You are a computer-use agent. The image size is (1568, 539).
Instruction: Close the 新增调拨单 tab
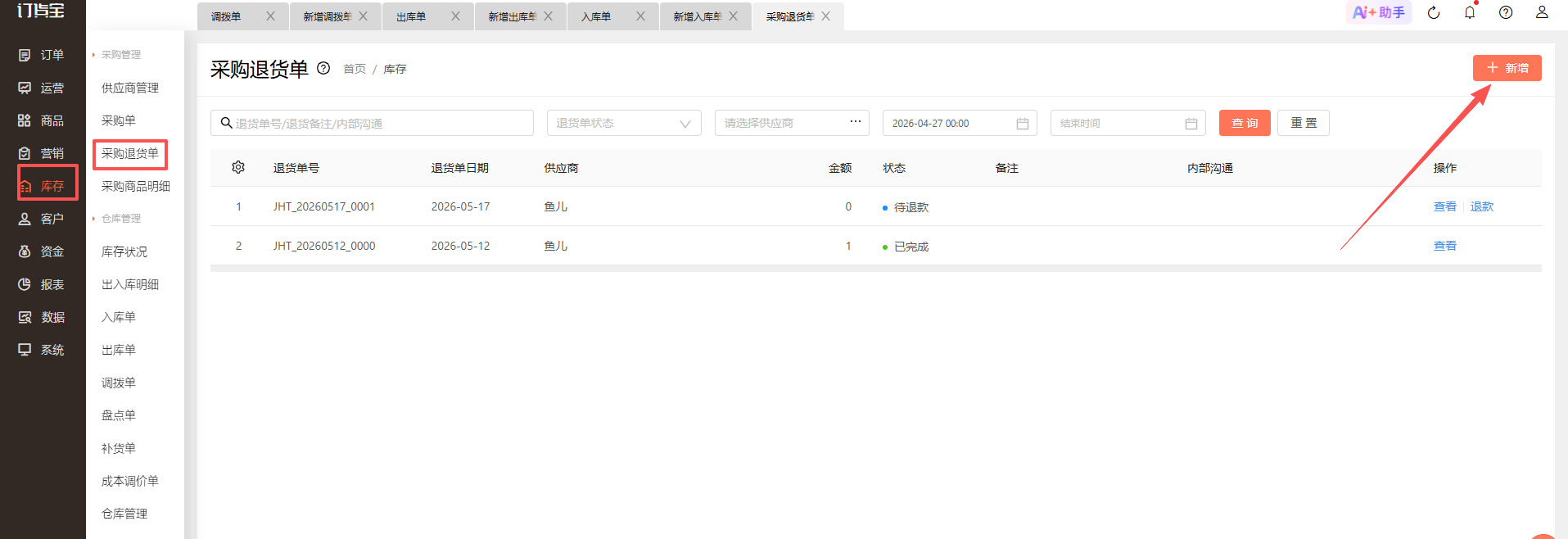tap(363, 16)
